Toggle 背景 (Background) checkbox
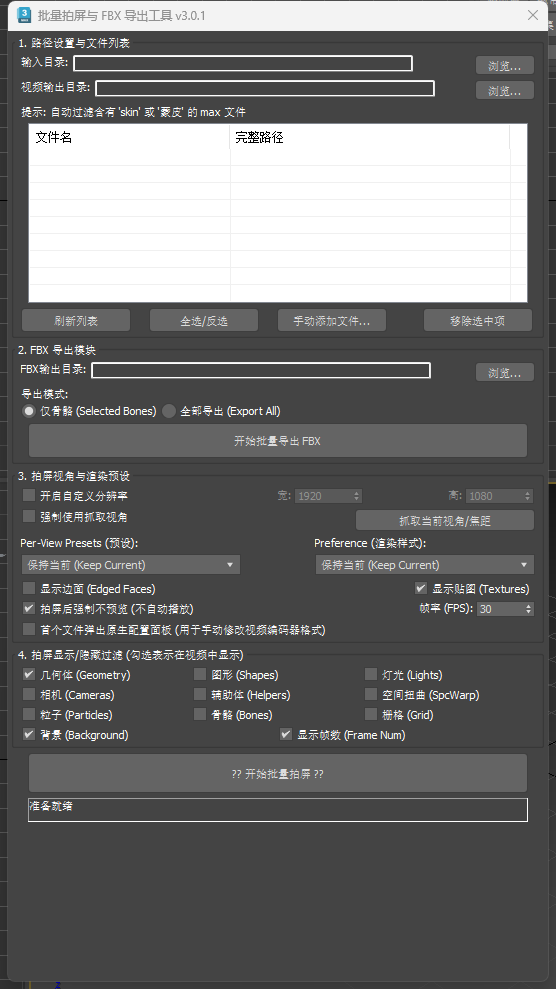 click(29, 735)
